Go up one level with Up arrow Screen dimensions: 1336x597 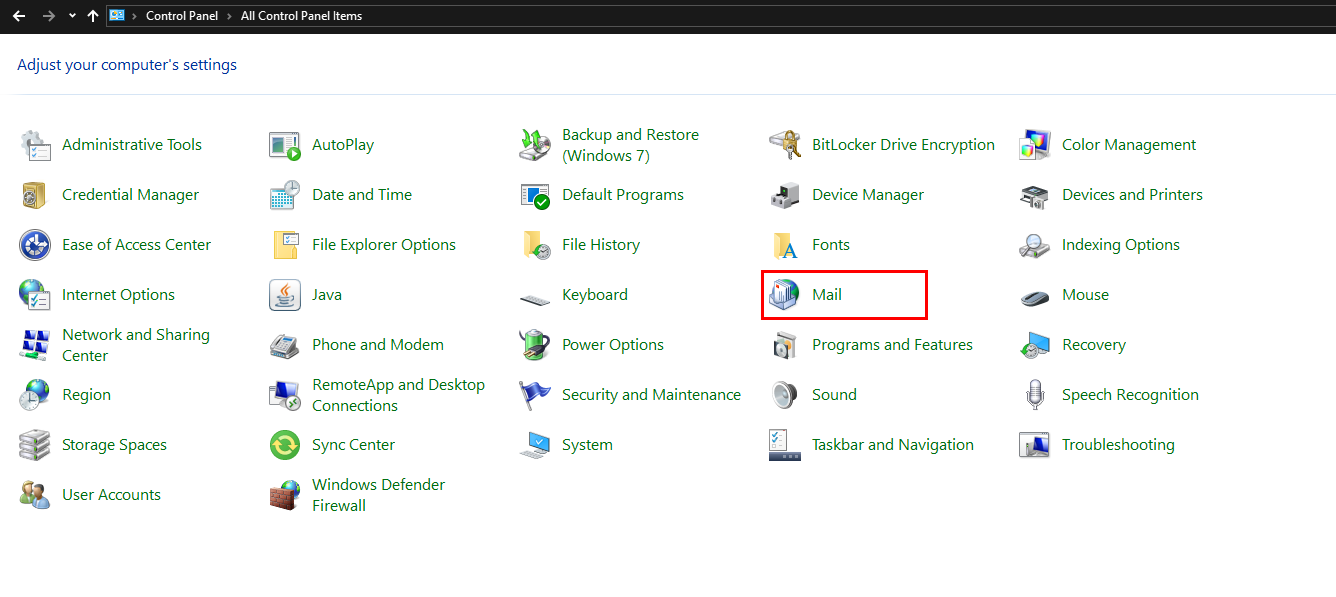click(93, 16)
